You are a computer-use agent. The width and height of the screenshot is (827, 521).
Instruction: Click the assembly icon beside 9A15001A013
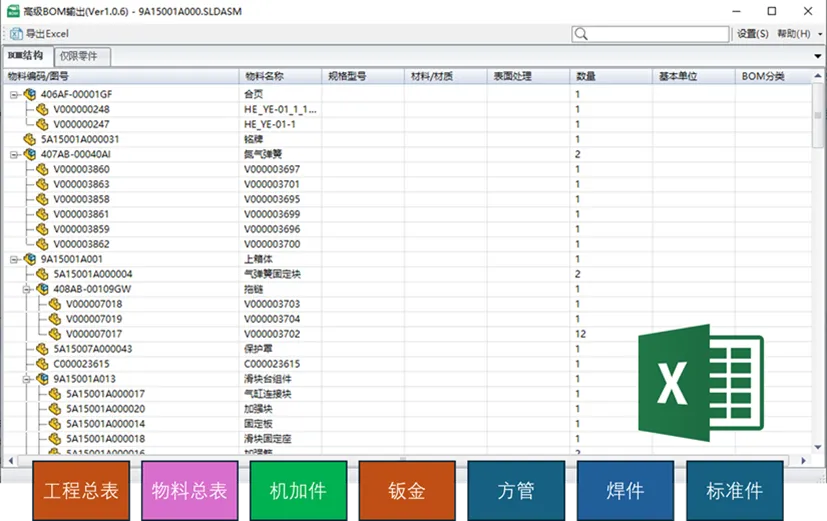pos(42,379)
